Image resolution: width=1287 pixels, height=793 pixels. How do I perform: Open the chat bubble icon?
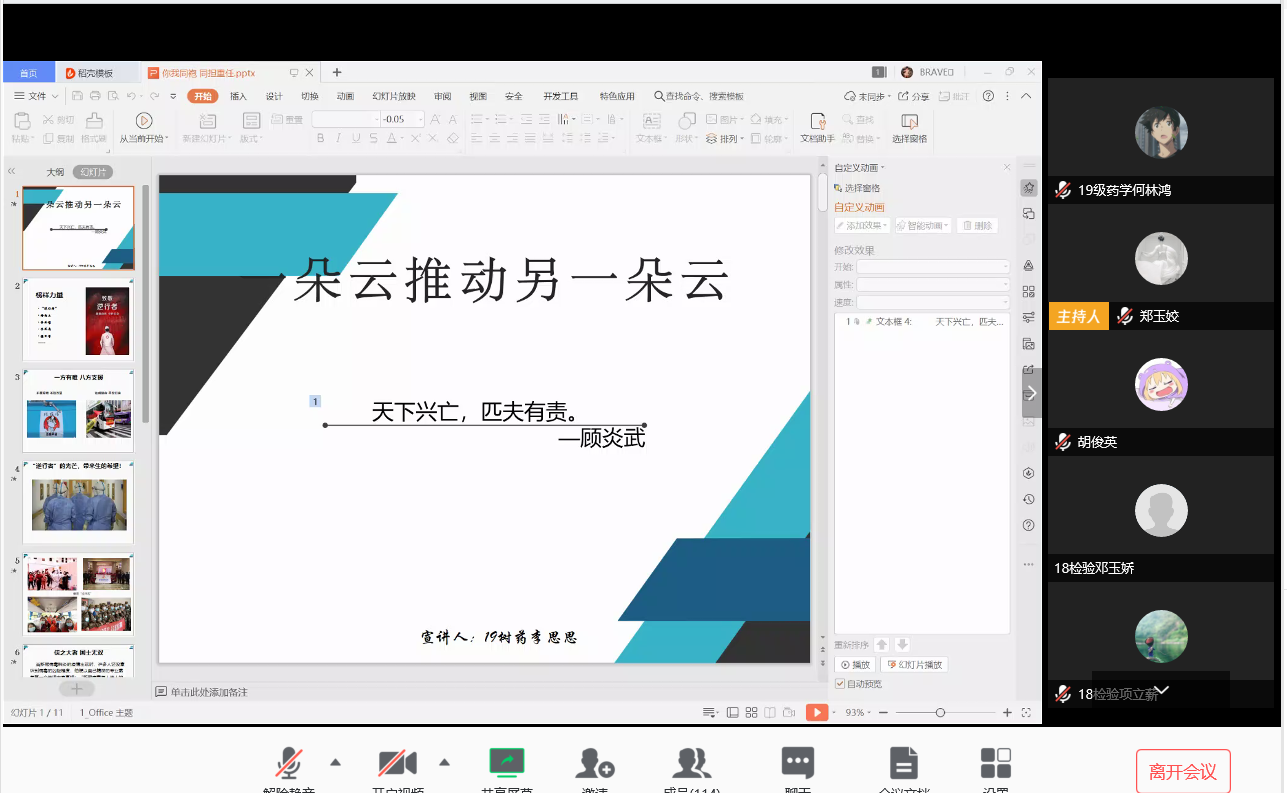797,763
